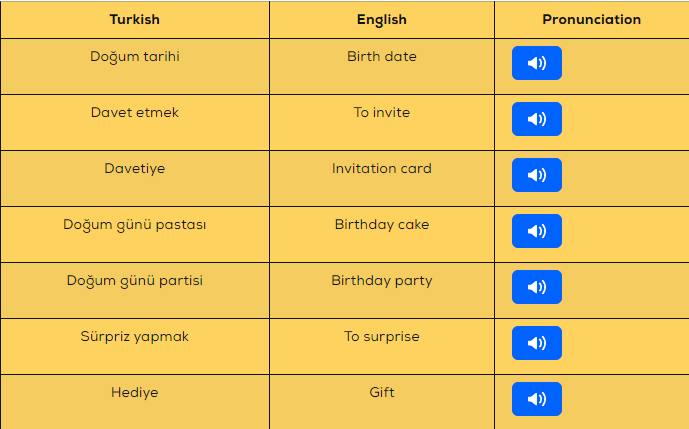Click the English phrase Invitation card
The height and width of the screenshot is (429, 689).
tap(381, 168)
